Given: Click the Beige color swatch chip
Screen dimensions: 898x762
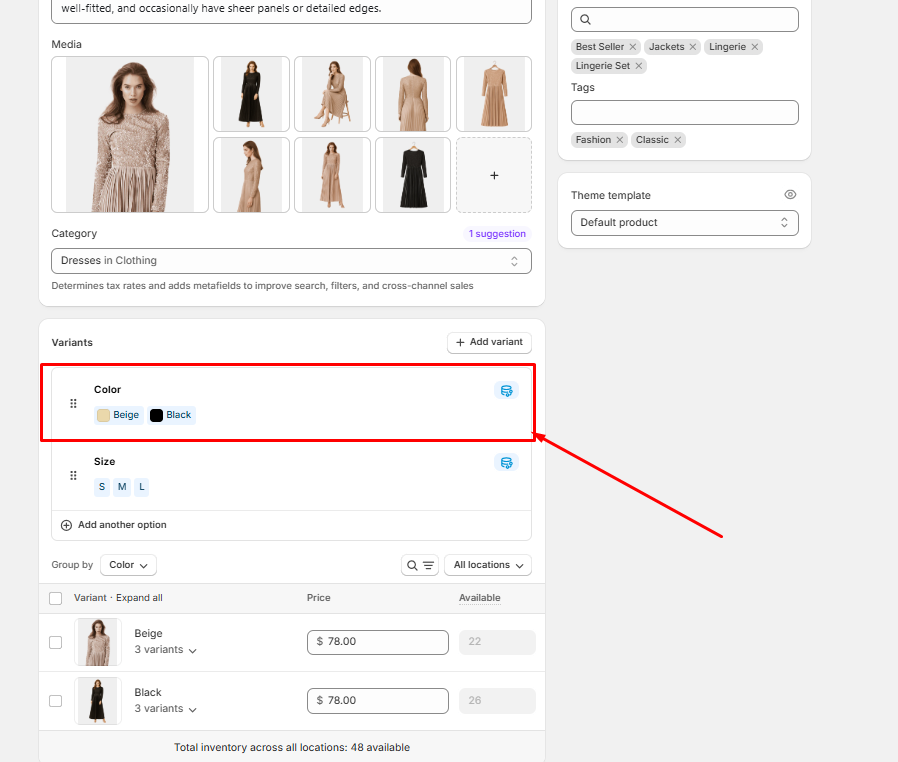Looking at the screenshot, I should point(119,415).
